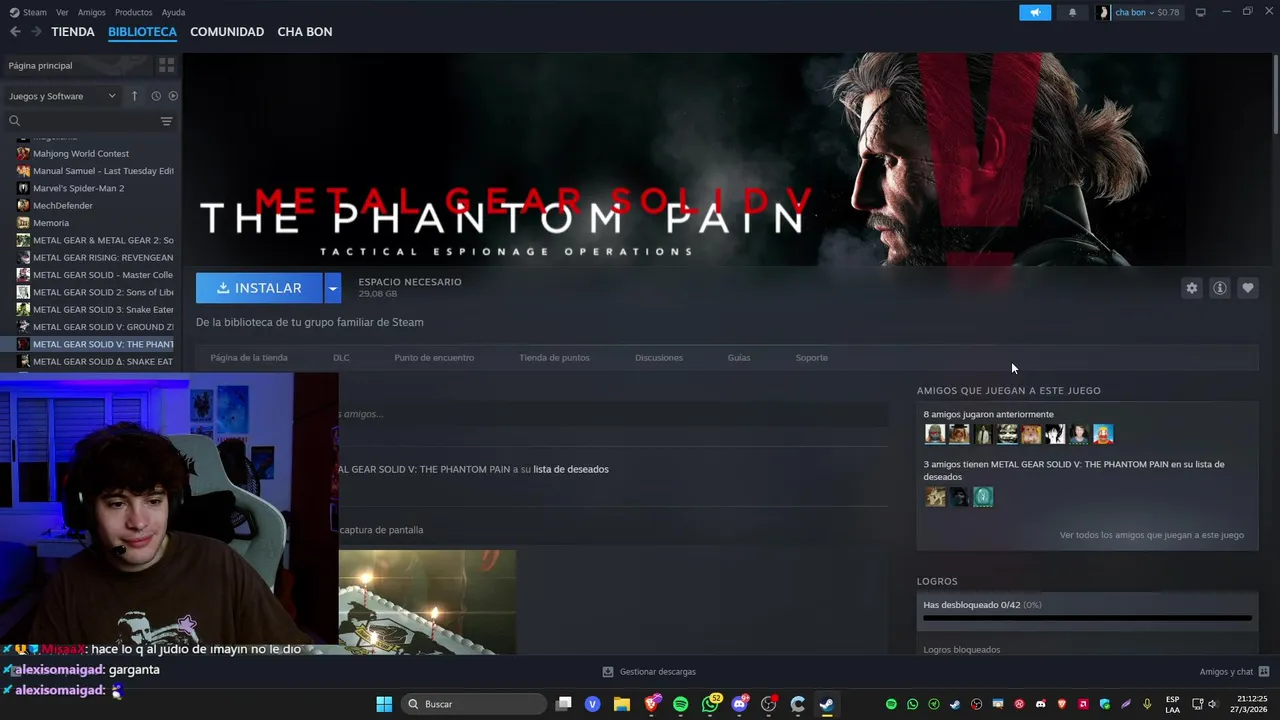
Task: Click the library search input field
Action: pyautogui.click(x=90, y=121)
